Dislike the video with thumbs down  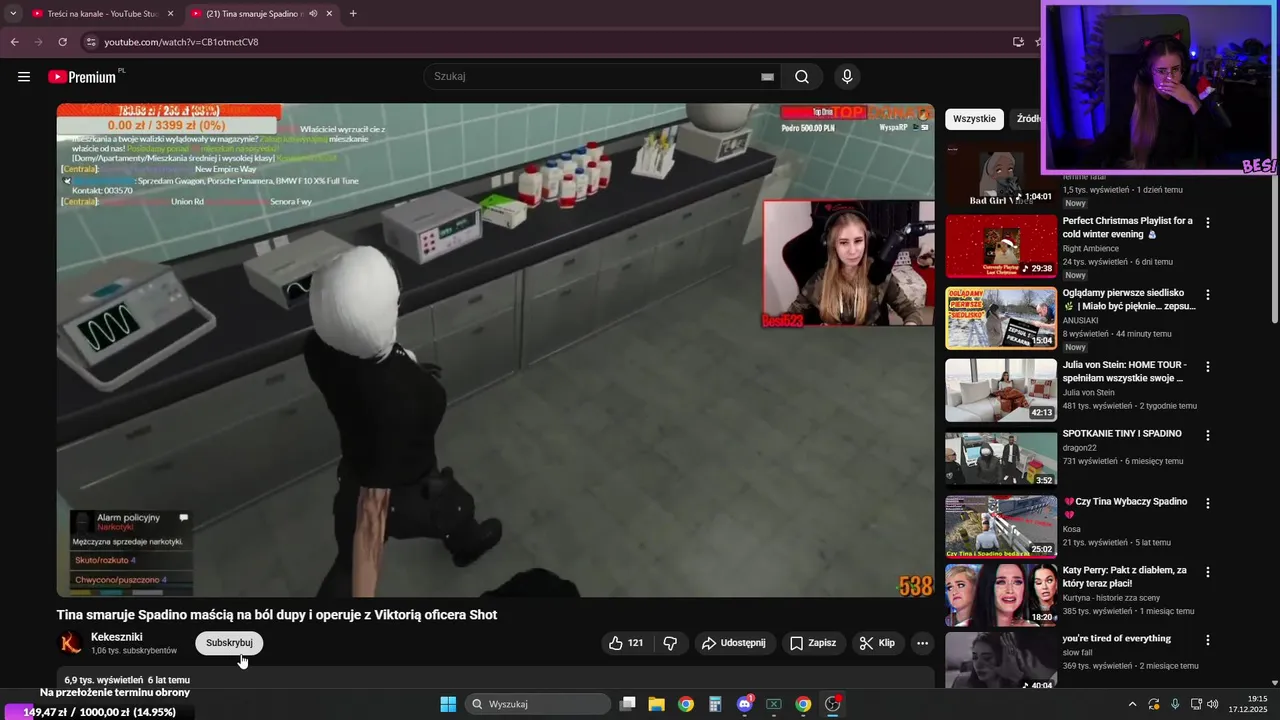point(670,643)
